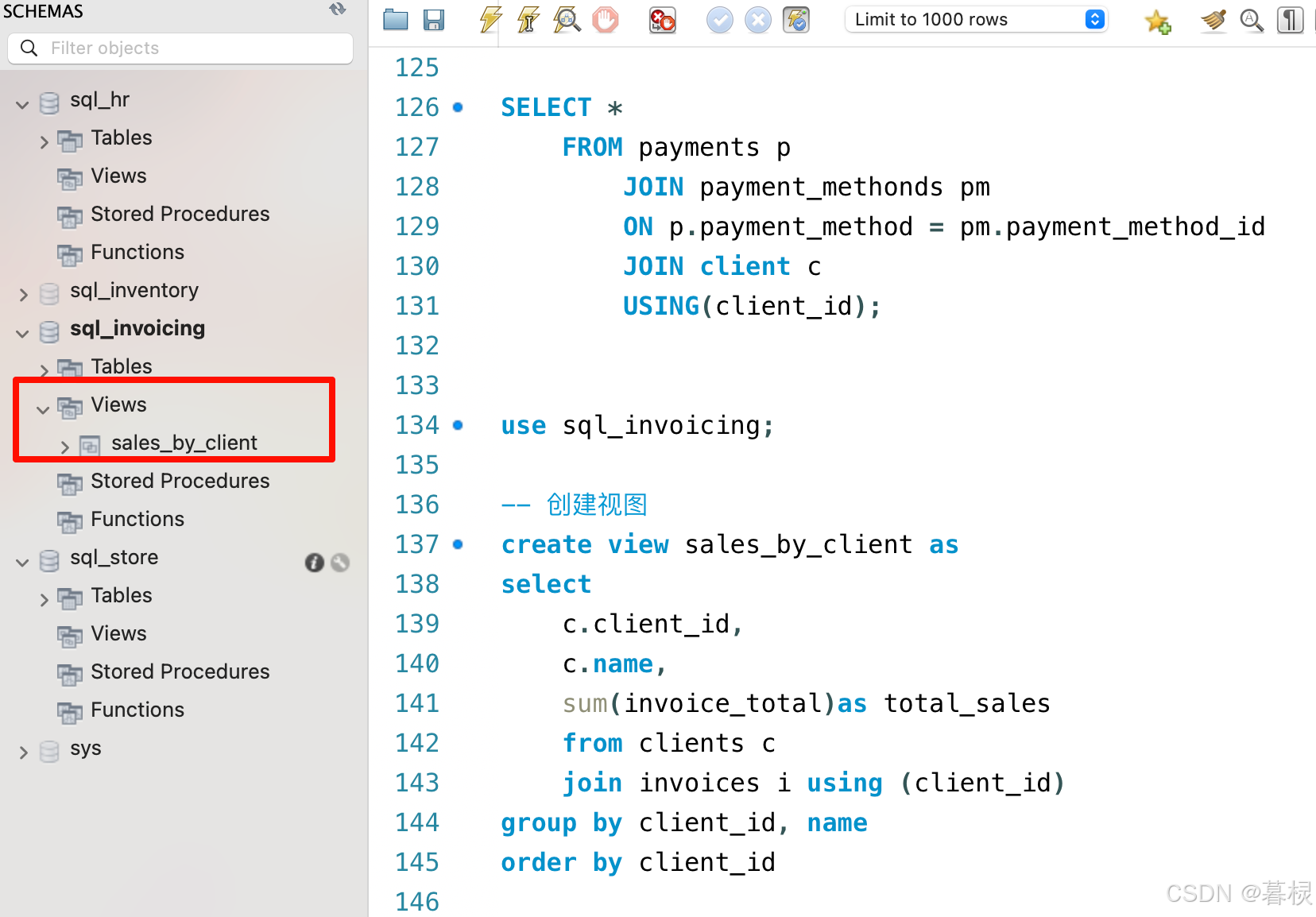Open the find panel magnifier icon
Screen dimensions: 1316x917
tap(1252, 20)
